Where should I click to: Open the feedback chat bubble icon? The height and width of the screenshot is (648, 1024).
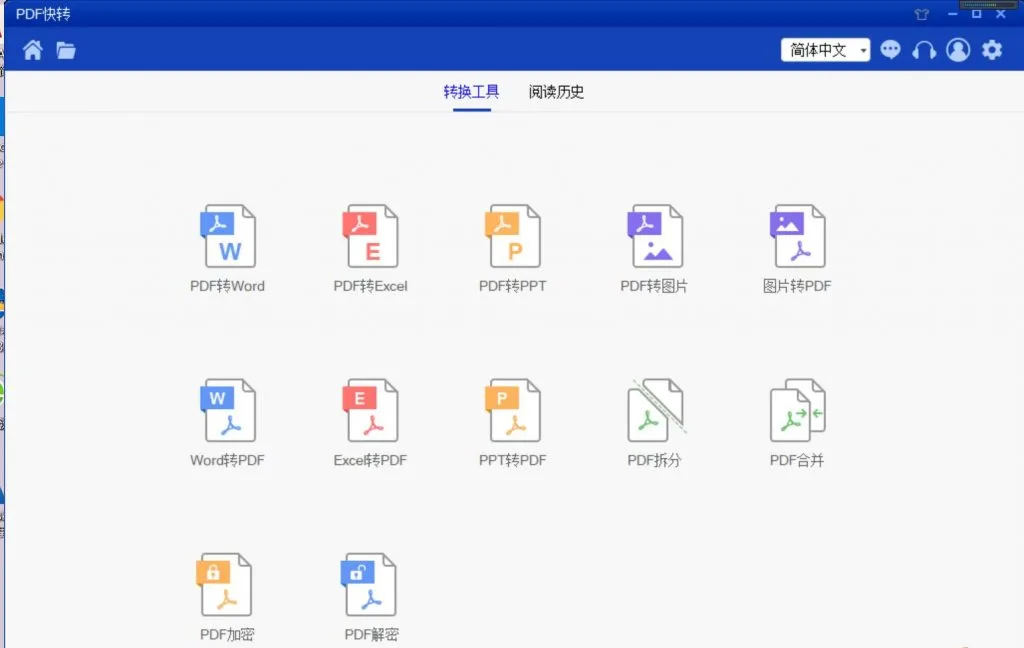(x=890, y=50)
